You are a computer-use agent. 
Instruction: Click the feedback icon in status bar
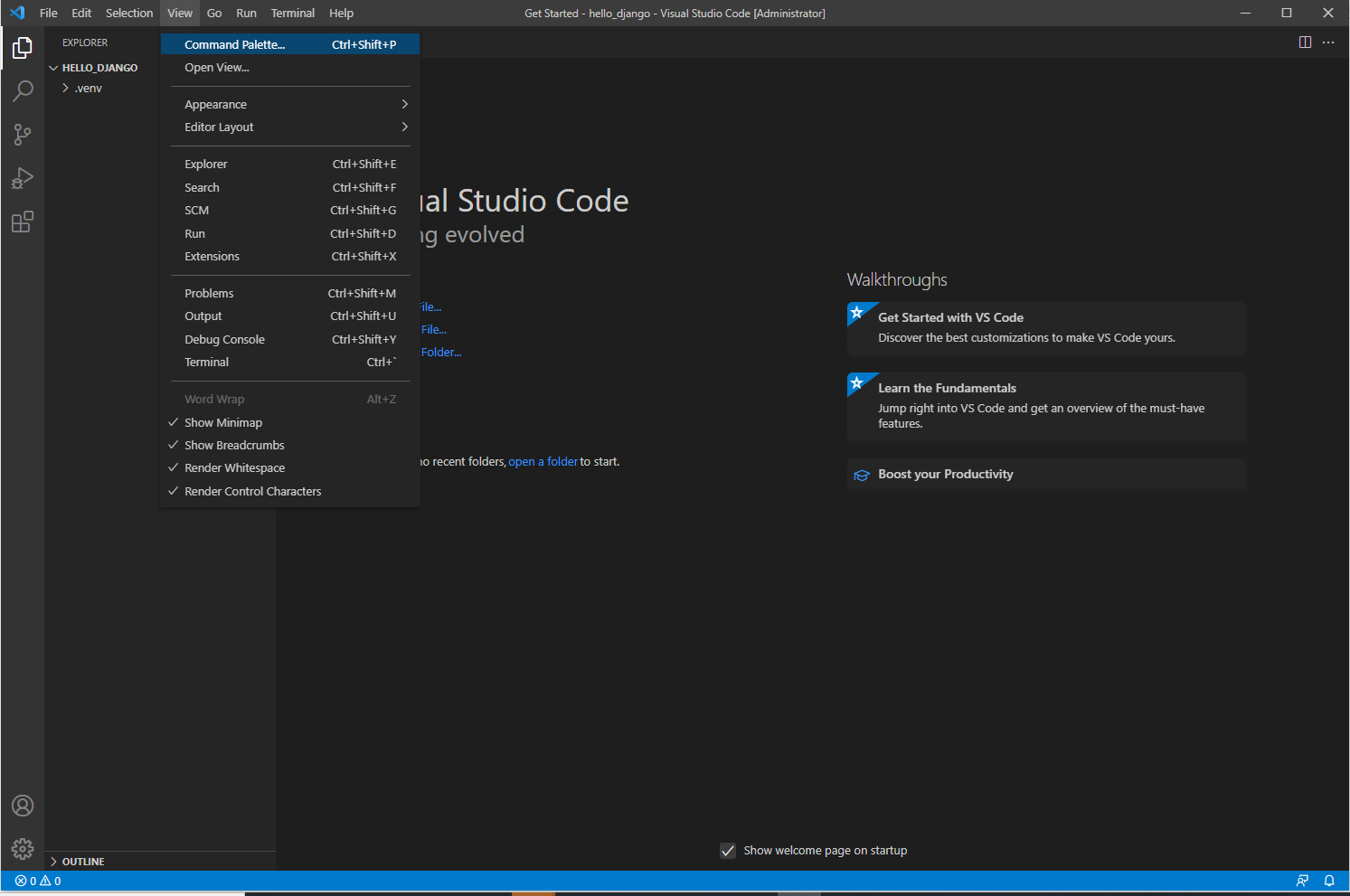(1302, 881)
